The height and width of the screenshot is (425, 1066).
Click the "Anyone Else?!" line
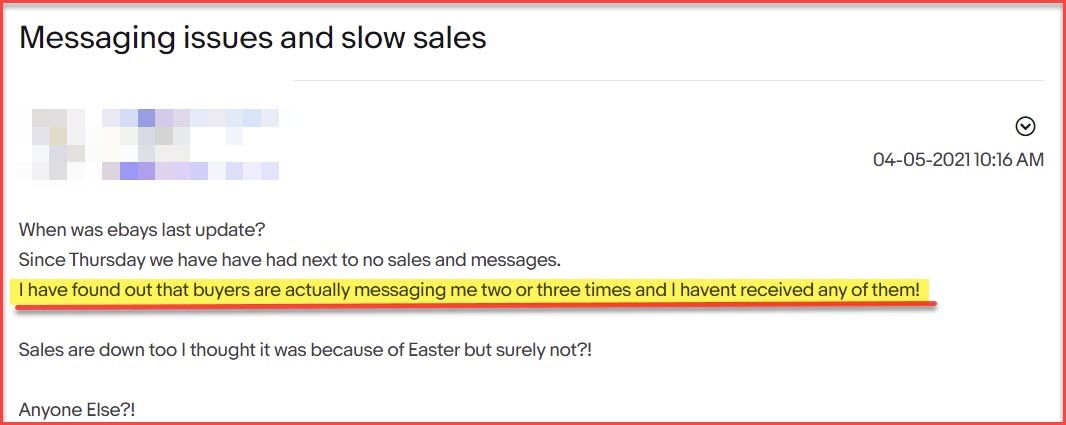[77, 411]
